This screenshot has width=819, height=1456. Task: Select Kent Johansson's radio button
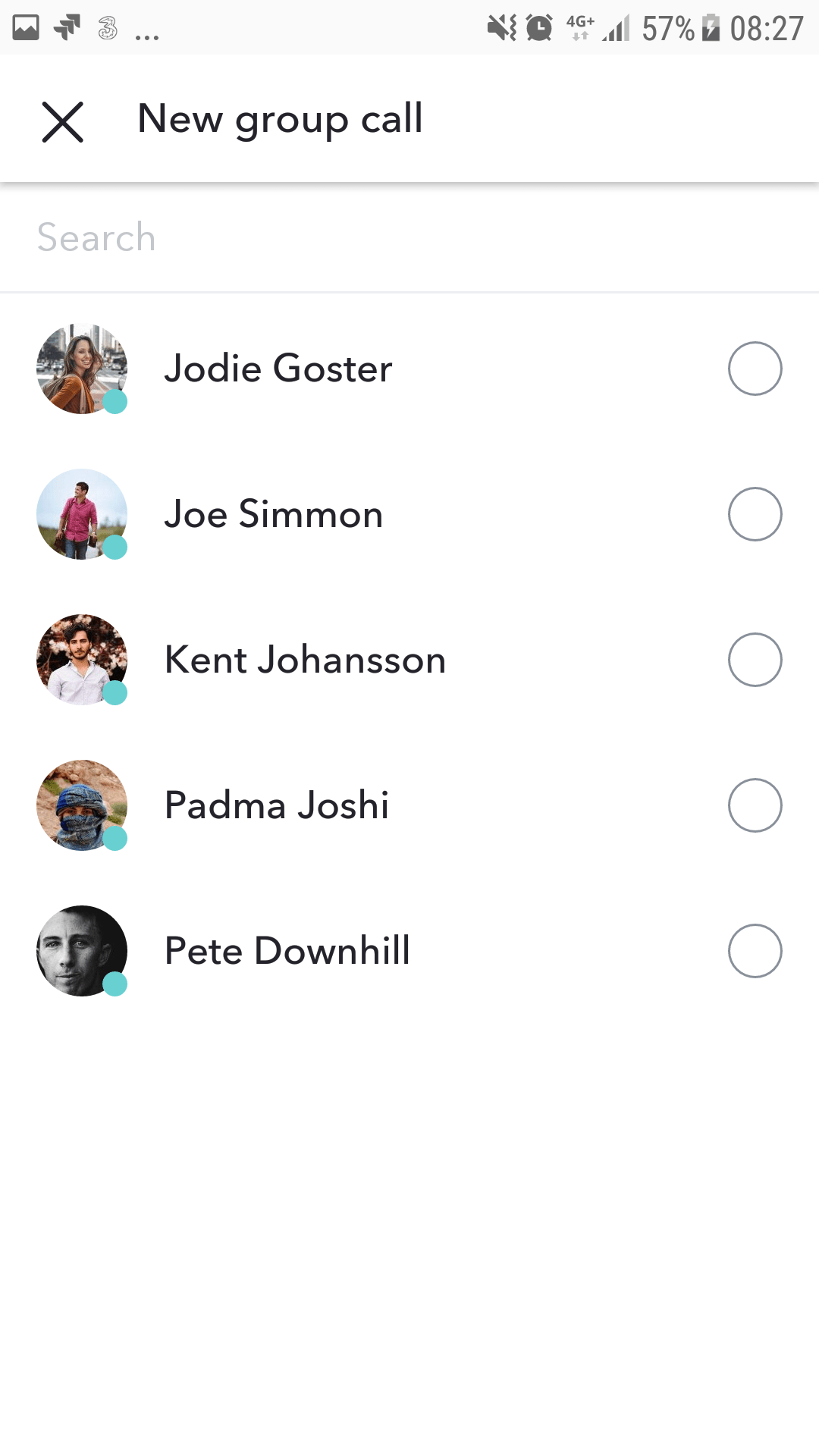(x=755, y=660)
